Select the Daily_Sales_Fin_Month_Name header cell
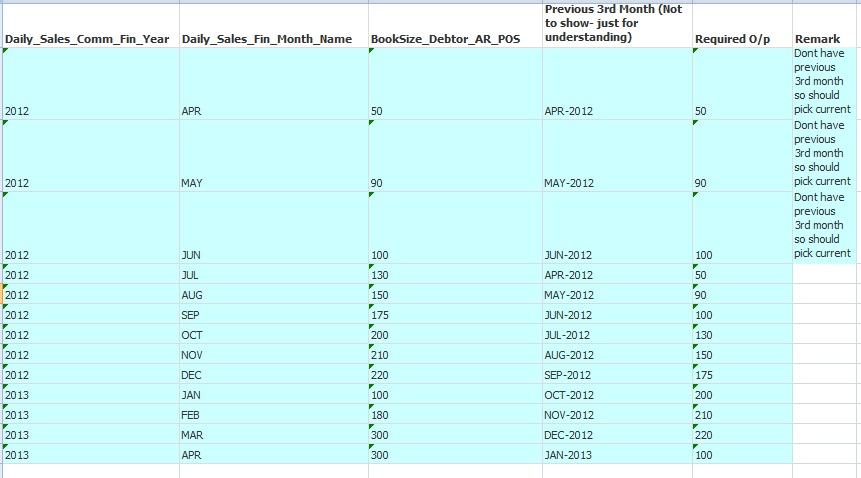The width and height of the screenshot is (861, 478). (274, 26)
